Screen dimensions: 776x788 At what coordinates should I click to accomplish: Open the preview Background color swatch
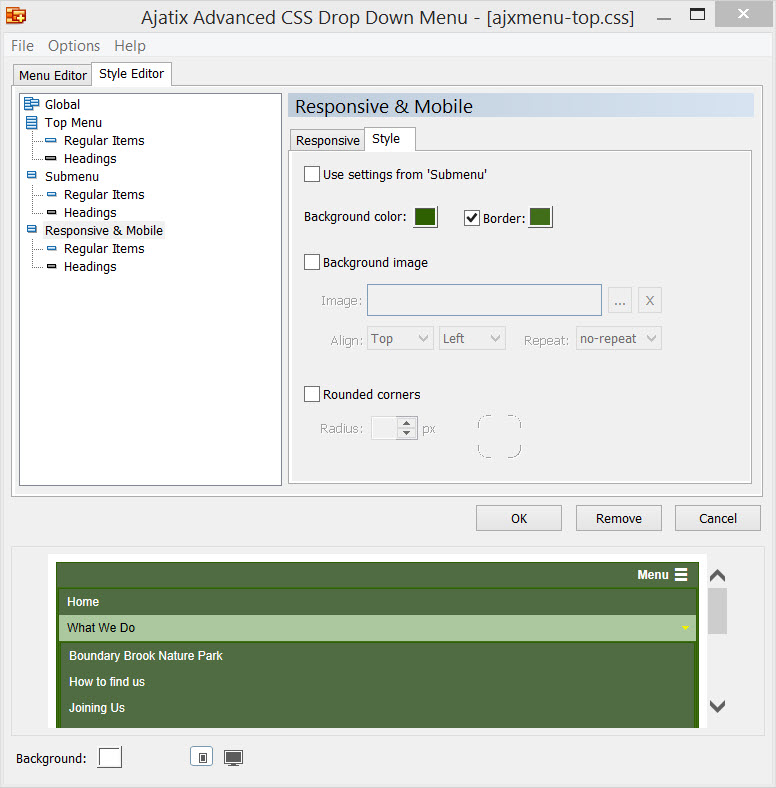coord(110,757)
